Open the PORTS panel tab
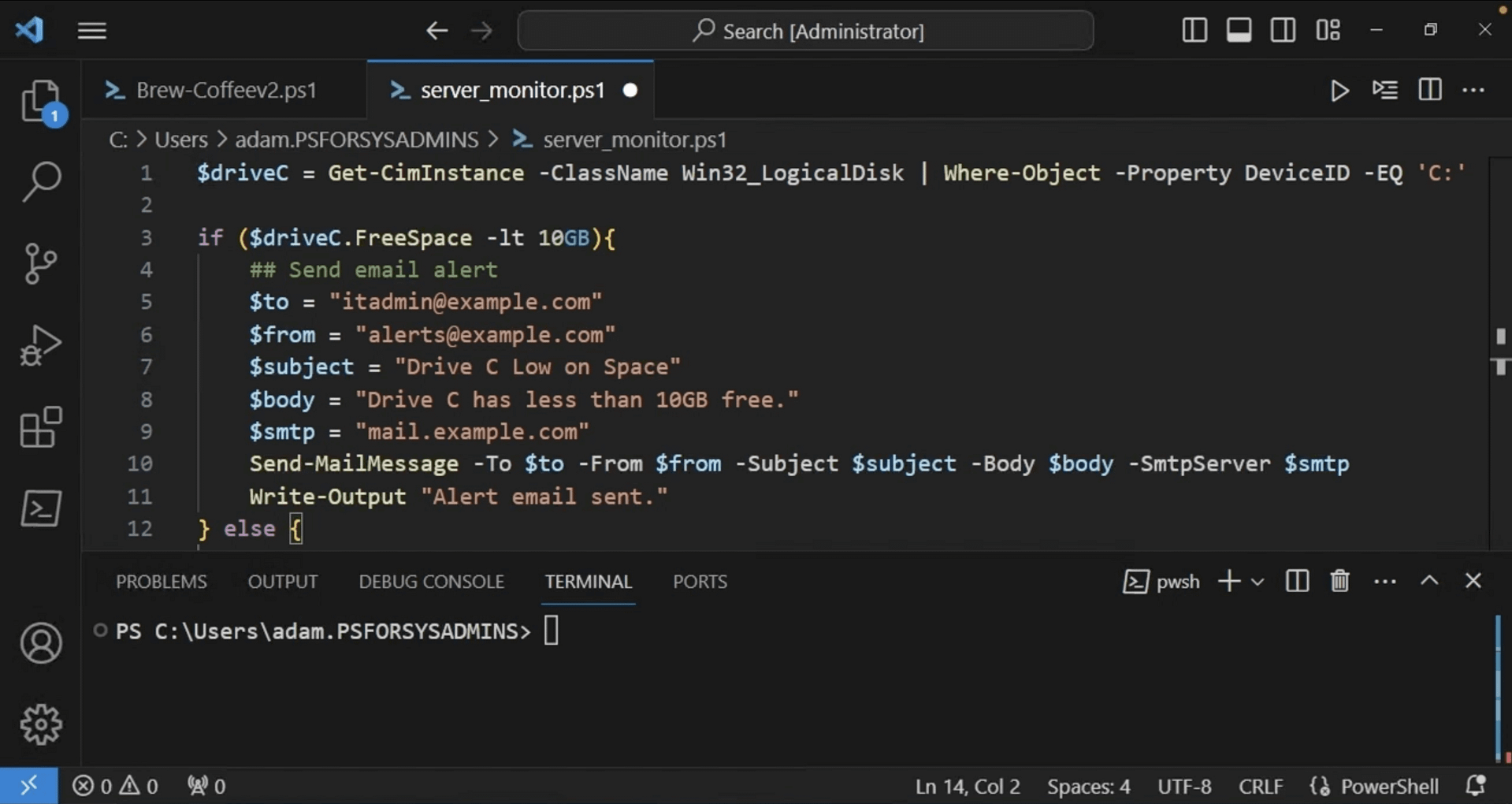 [700, 582]
